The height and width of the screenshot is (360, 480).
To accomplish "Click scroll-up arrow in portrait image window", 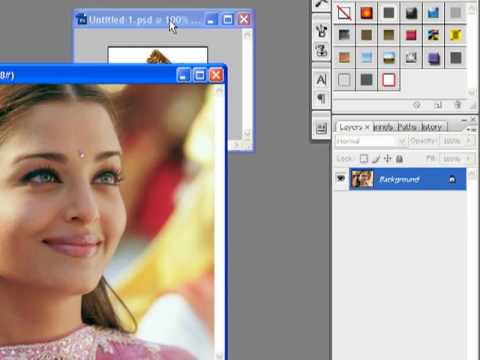I will pyautogui.click(x=219, y=91).
